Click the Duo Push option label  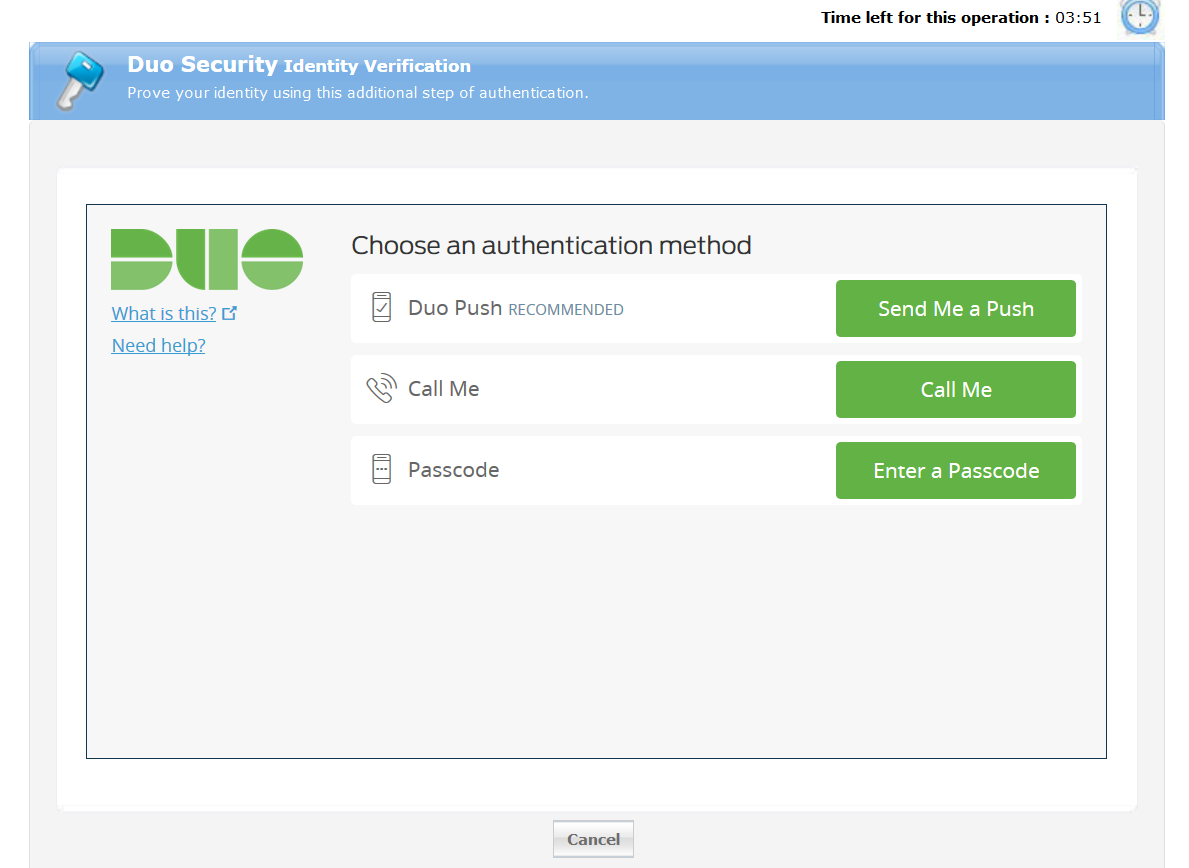(455, 308)
